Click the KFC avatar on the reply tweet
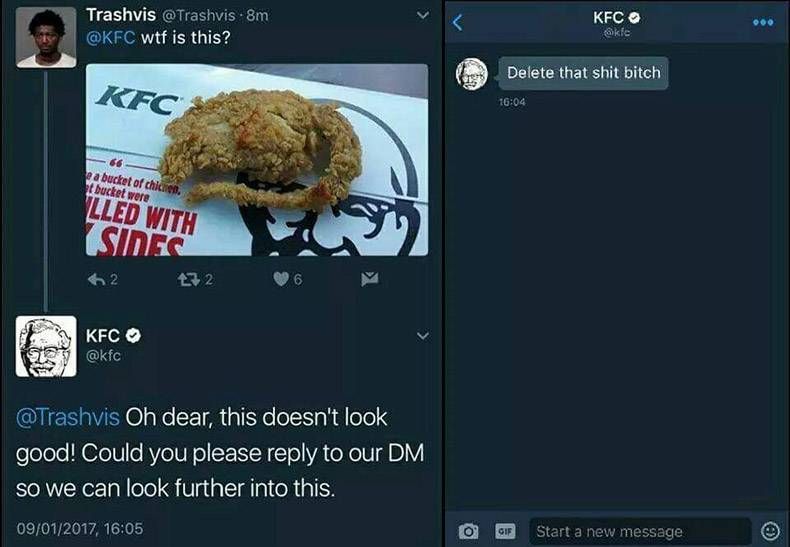790x547 pixels. coord(46,348)
